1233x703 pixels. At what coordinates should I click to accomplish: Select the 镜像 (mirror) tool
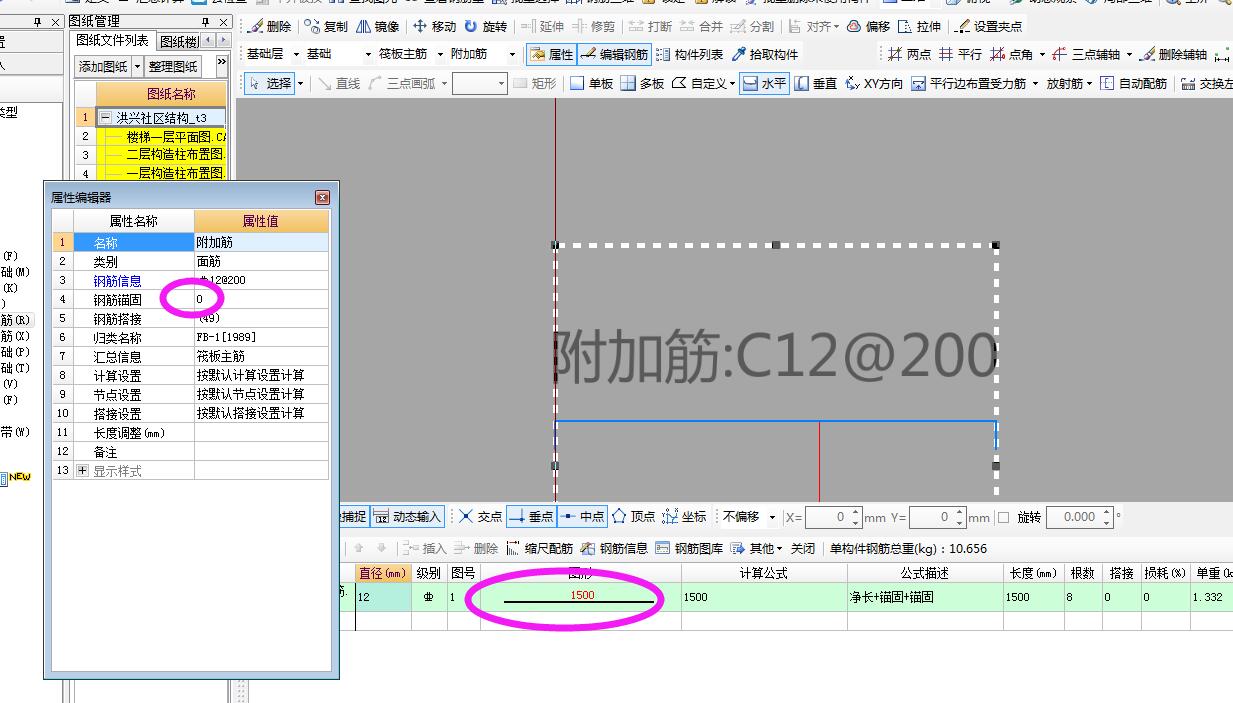(378, 27)
